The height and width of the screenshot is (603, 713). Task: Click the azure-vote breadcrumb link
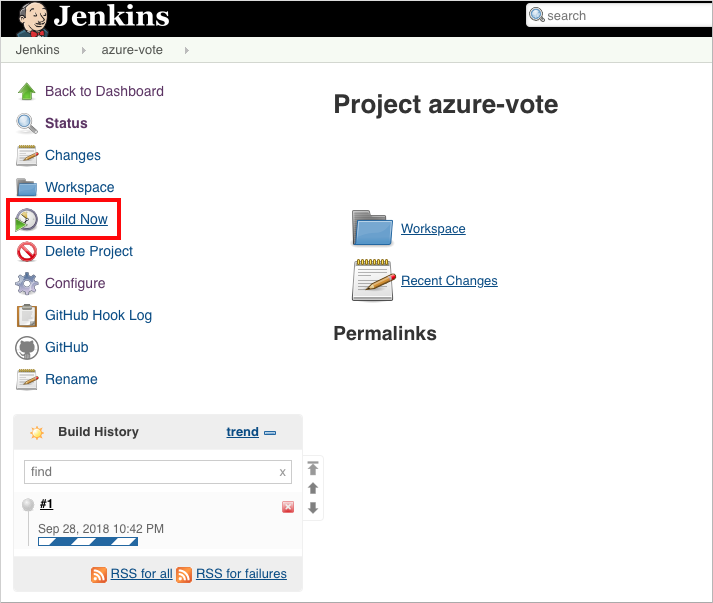[x=132, y=50]
